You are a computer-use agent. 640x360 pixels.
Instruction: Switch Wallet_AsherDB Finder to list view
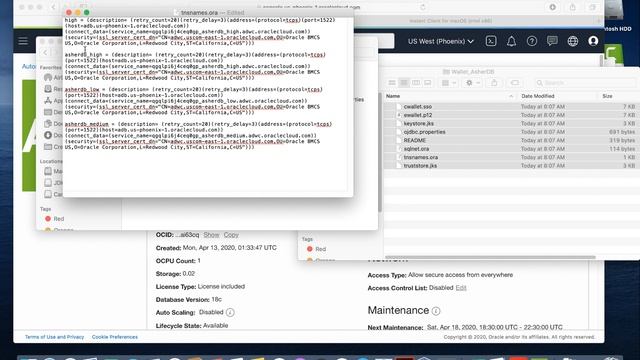(404, 83)
